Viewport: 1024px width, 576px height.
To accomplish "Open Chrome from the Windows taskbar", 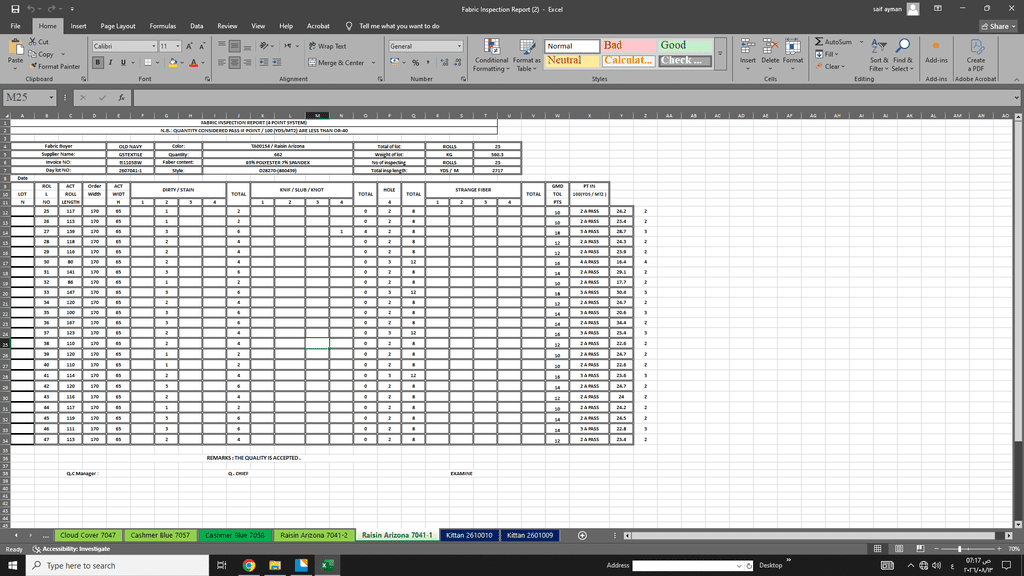I will click(x=249, y=566).
